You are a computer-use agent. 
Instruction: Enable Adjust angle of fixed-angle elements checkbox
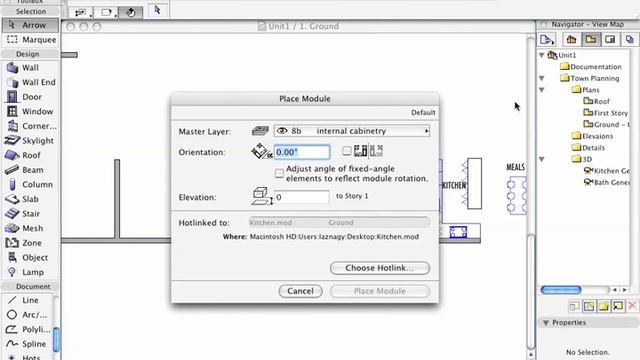coord(279,173)
